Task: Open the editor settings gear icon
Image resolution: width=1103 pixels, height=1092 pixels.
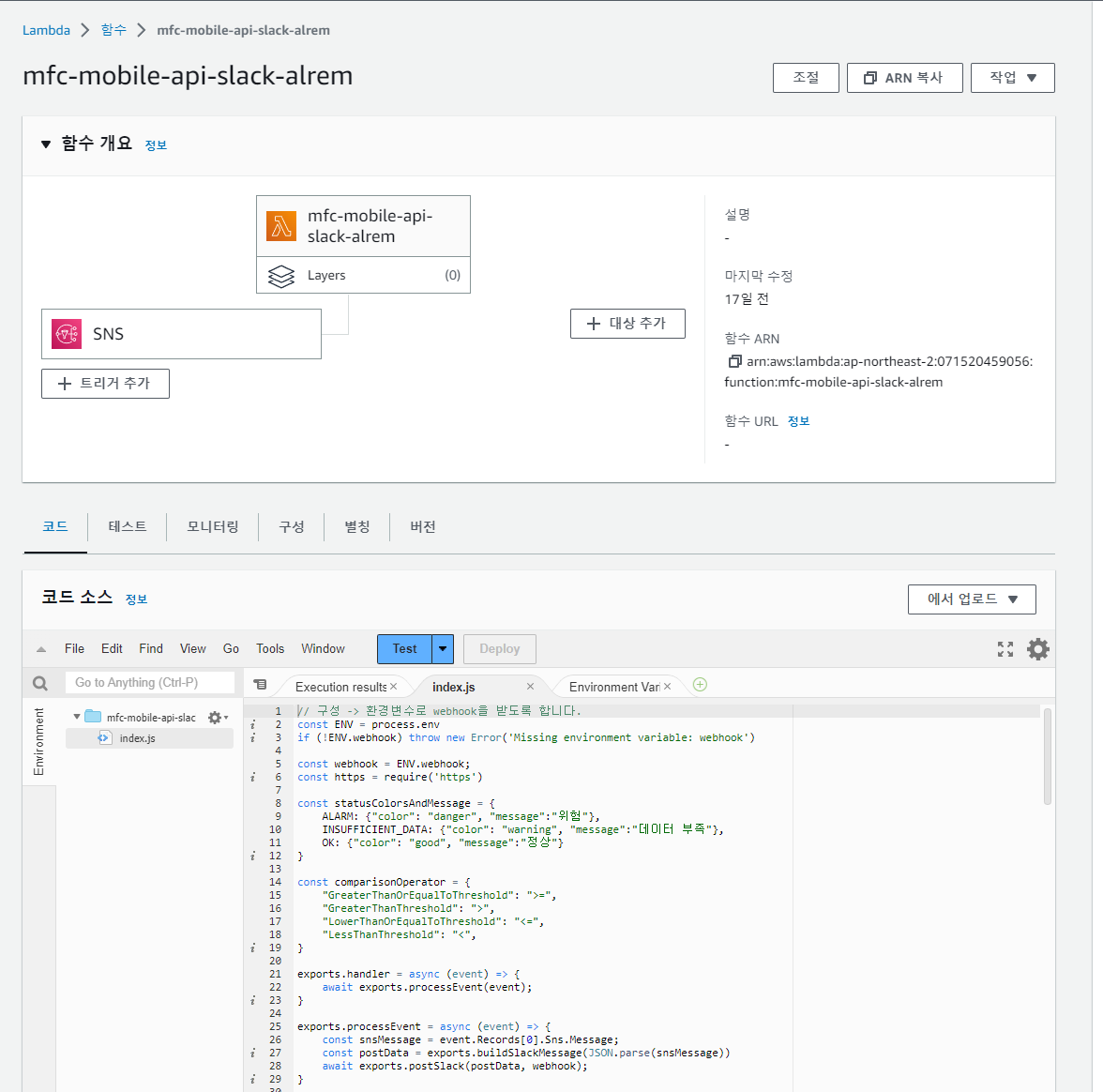Action: point(1037,649)
